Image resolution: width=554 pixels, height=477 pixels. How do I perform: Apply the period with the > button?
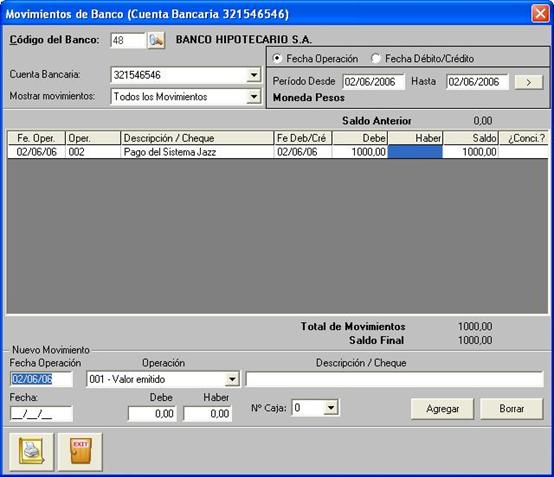click(x=529, y=82)
